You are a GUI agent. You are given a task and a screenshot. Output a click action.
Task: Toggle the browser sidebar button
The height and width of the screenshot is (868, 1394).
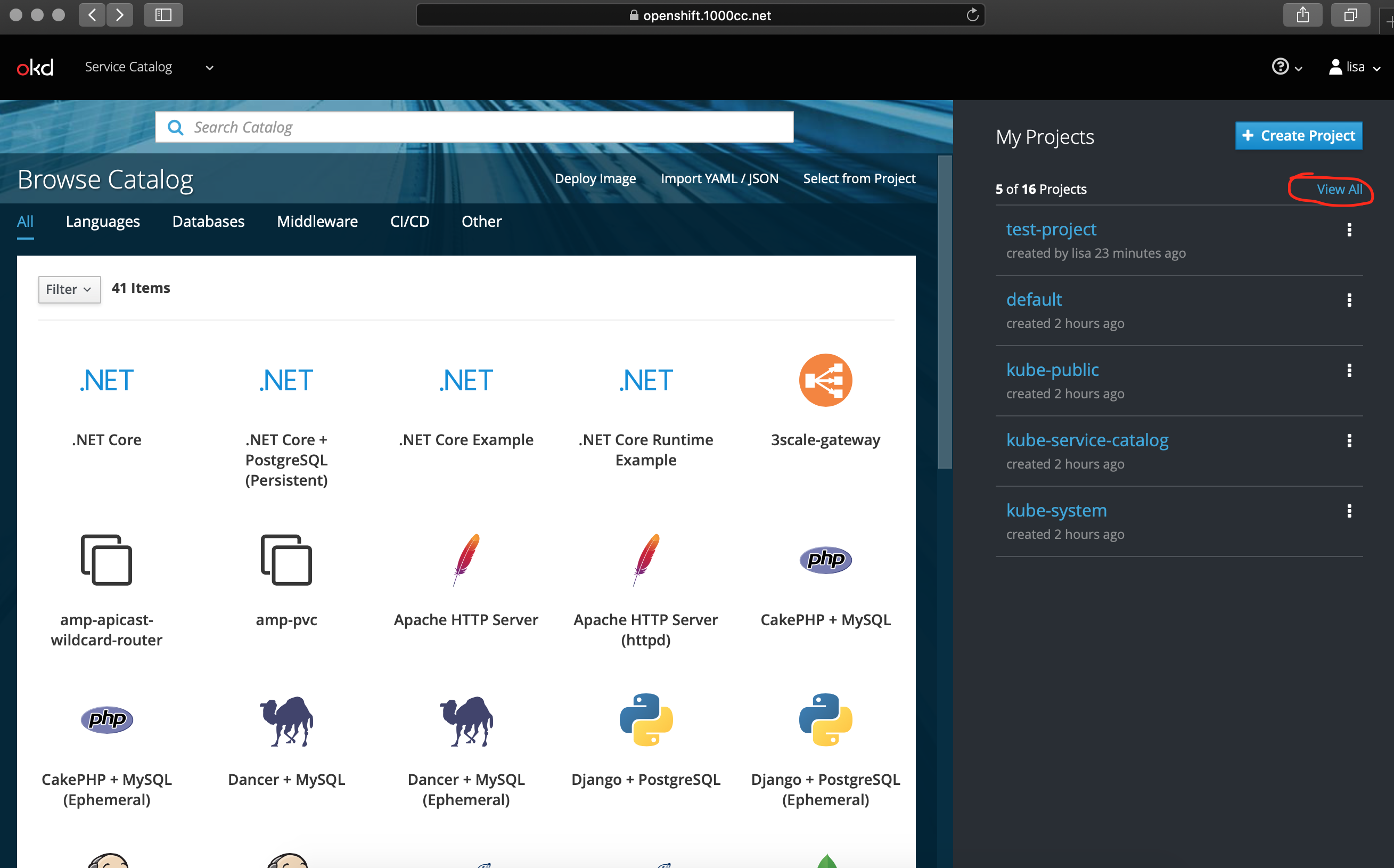click(163, 15)
